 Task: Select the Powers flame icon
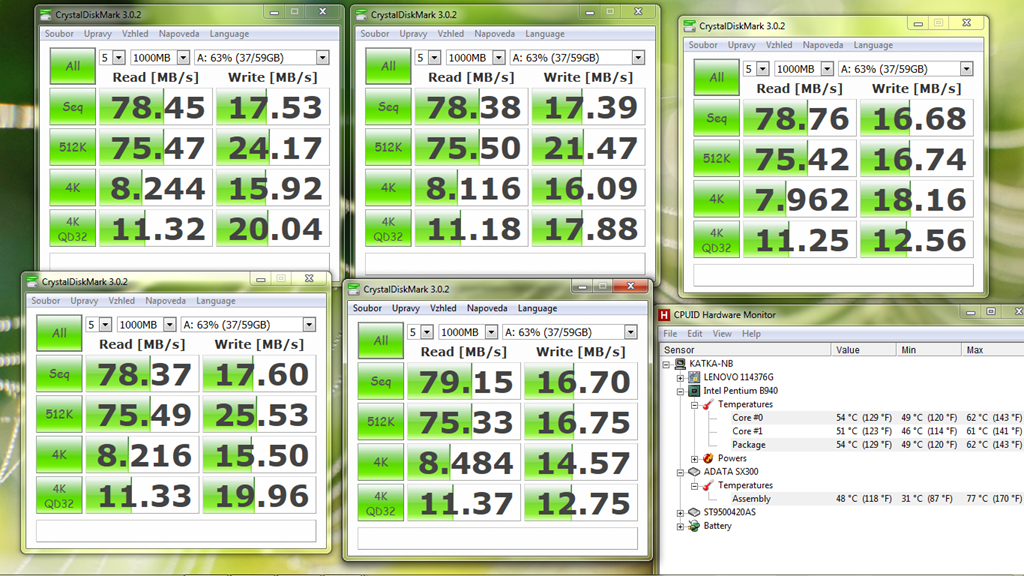click(708, 458)
